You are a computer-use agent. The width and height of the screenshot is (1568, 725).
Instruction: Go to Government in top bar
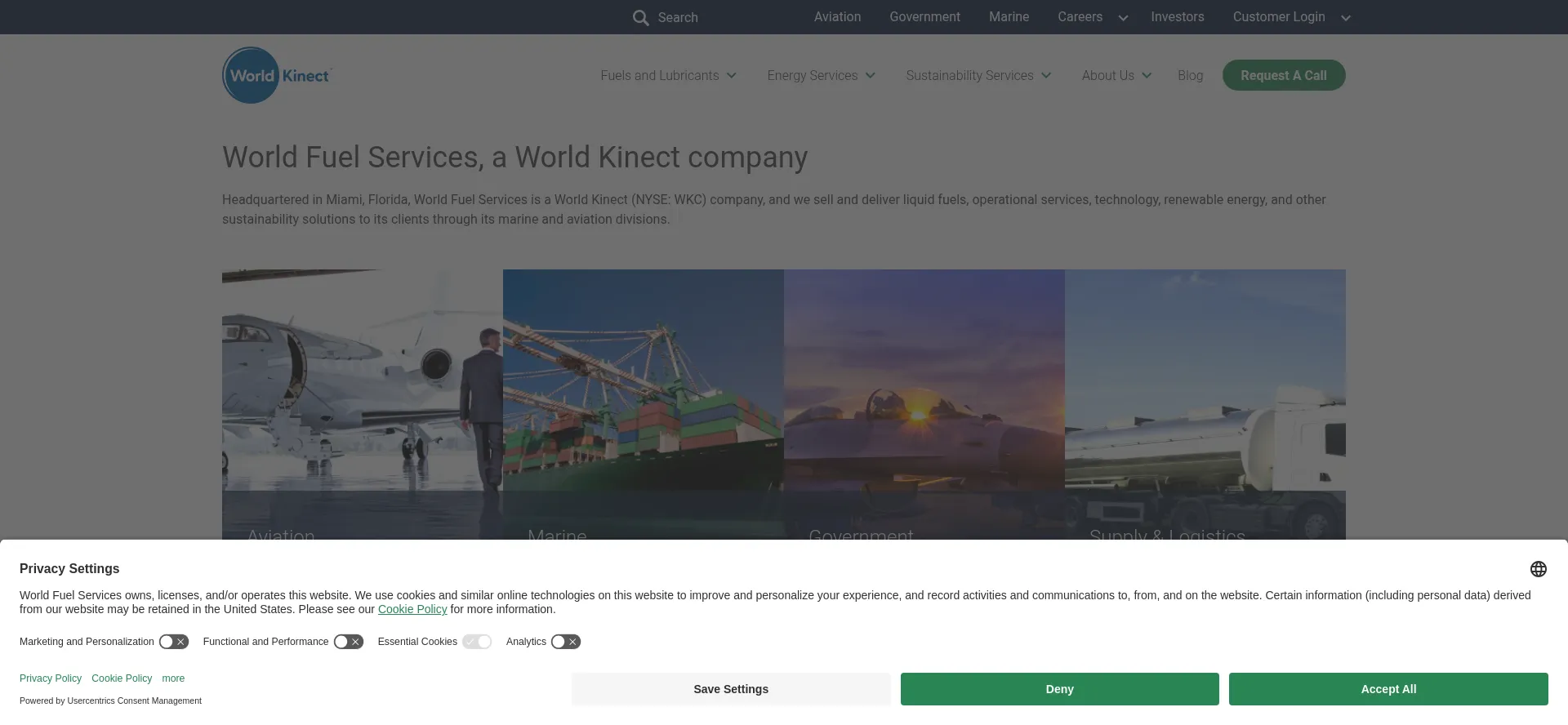click(x=924, y=17)
